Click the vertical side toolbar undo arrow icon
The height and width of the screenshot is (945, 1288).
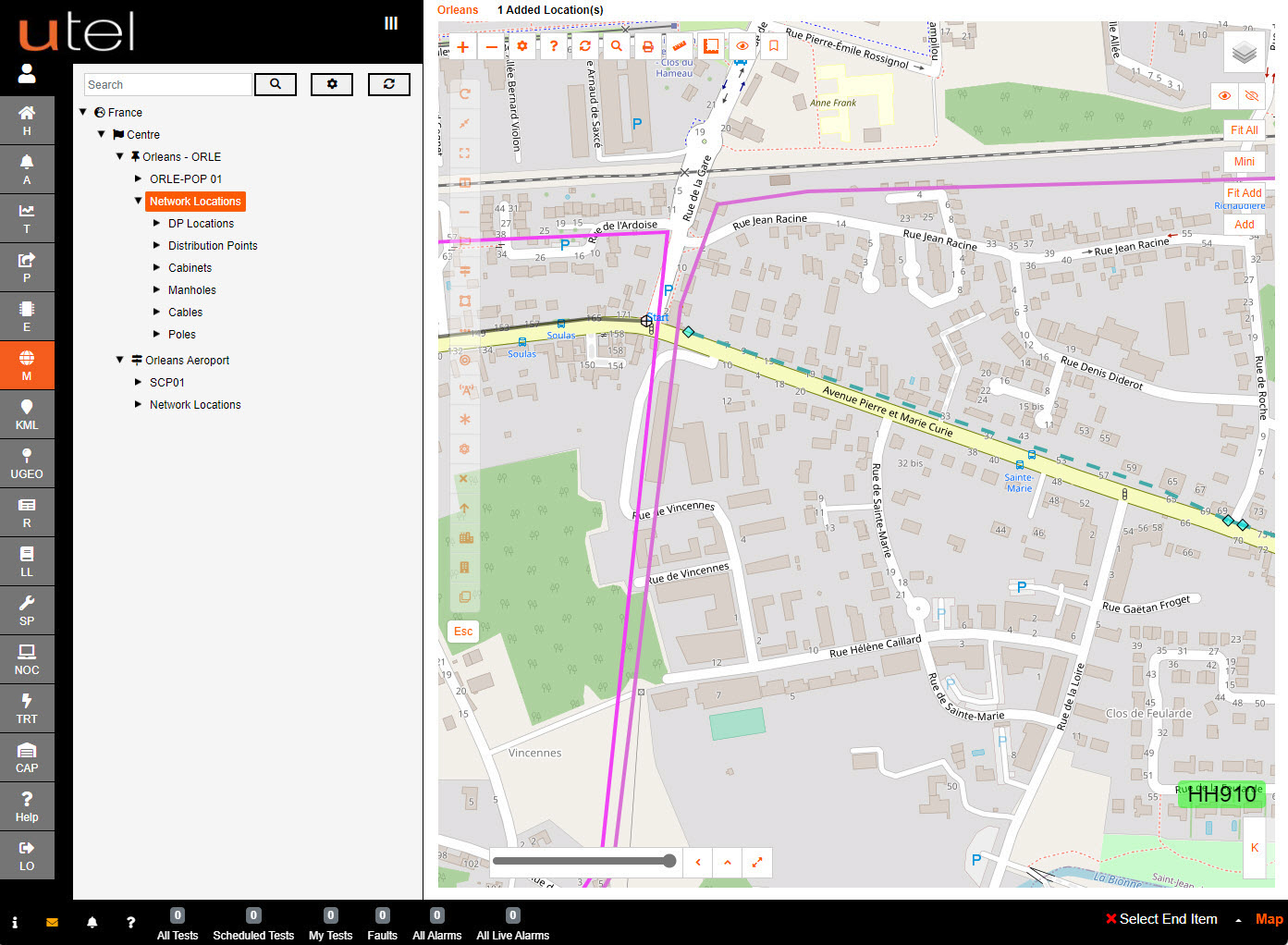[465, 93]
